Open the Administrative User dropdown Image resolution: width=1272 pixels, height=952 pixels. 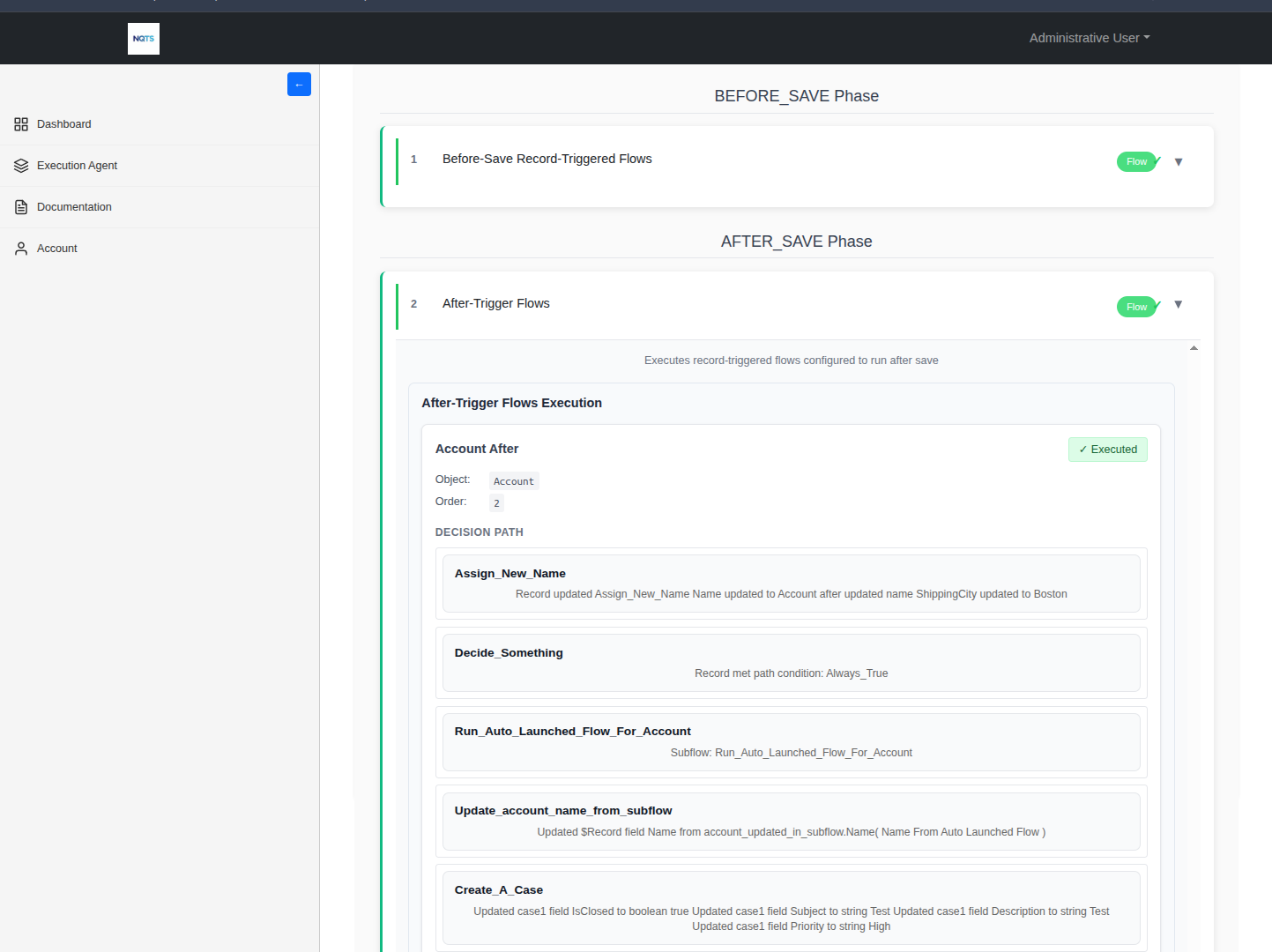coord(1089,38)
